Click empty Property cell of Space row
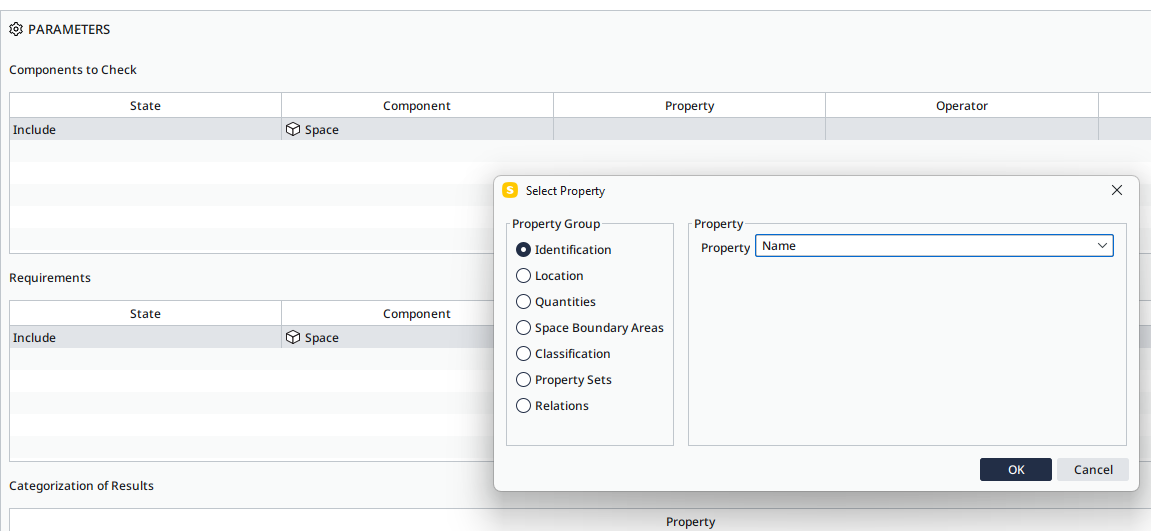This screenshot has height=531, width=1151. (689, 129)
